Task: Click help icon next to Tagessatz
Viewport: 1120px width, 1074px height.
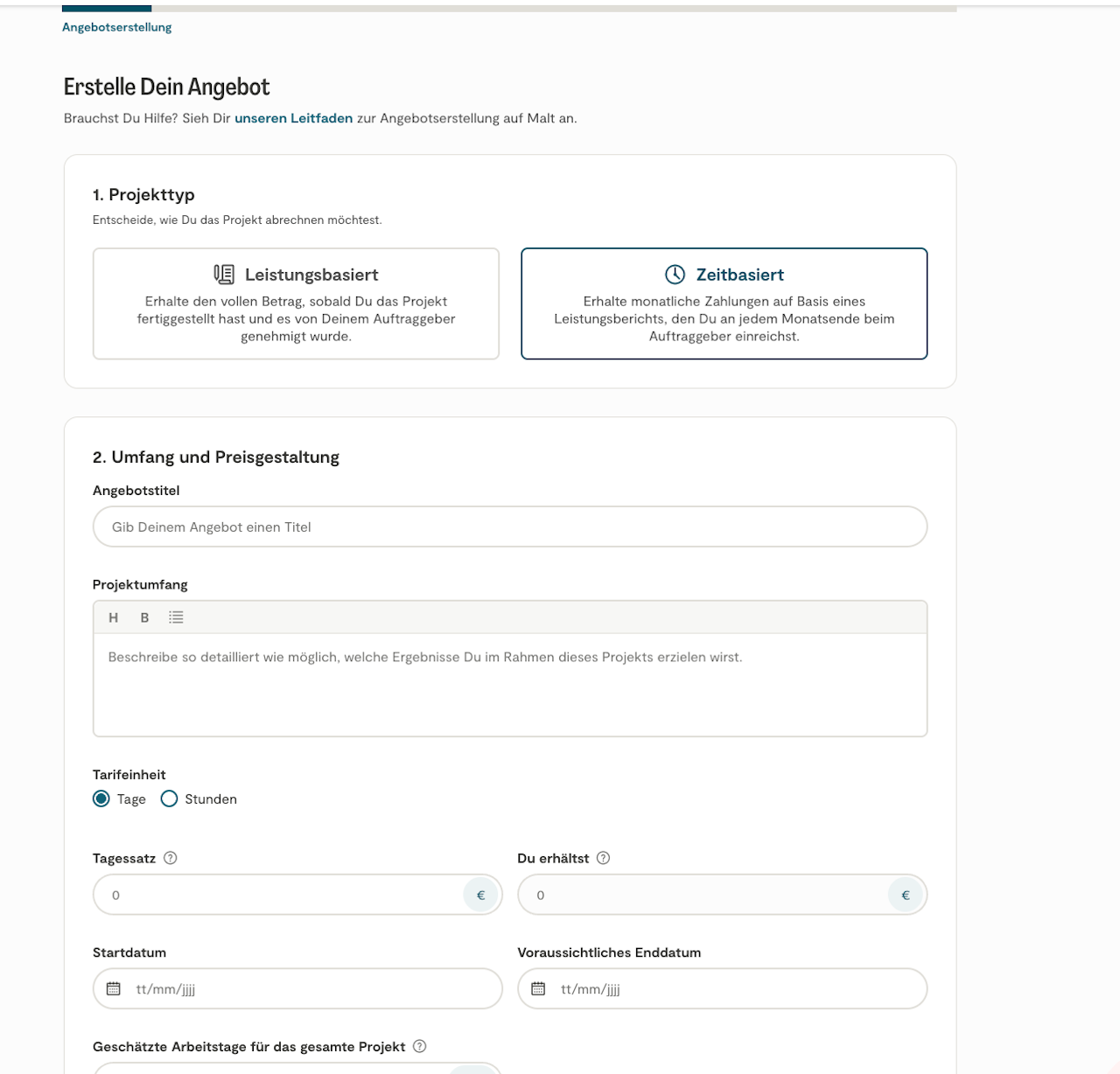Action: (x=171, y=858)
